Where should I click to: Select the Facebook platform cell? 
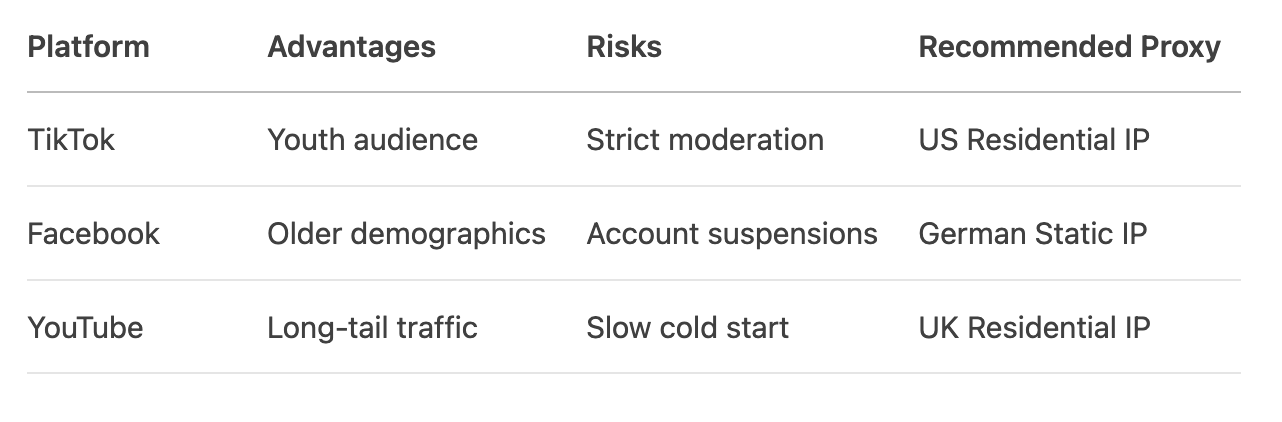pos(93,234)
